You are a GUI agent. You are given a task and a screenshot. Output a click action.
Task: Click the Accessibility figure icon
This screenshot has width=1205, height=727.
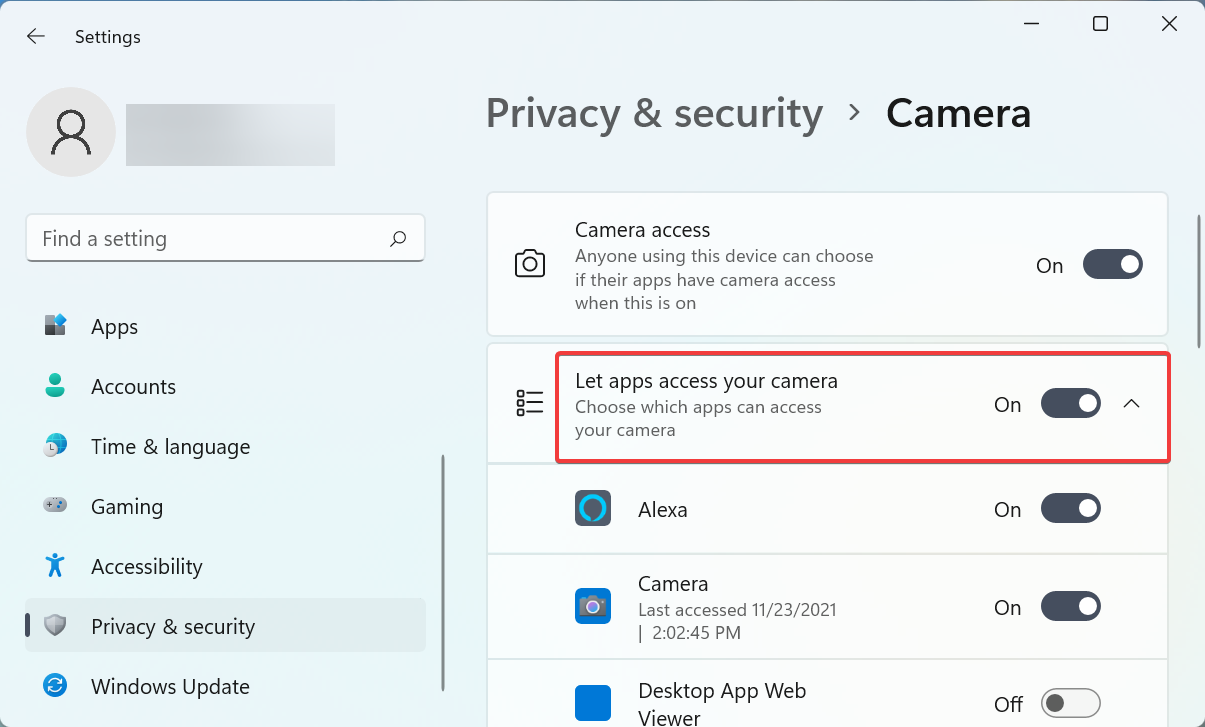55,566
